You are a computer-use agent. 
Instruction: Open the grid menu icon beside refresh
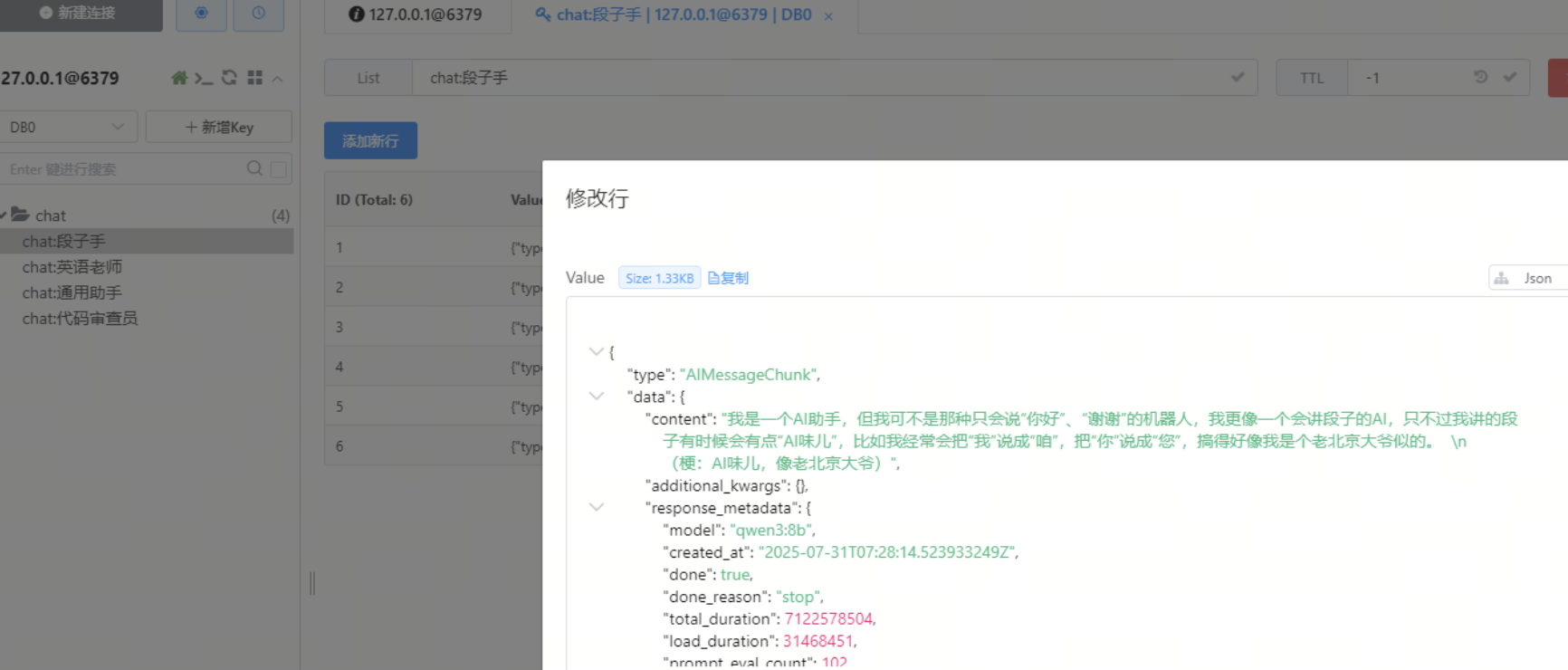254,78
